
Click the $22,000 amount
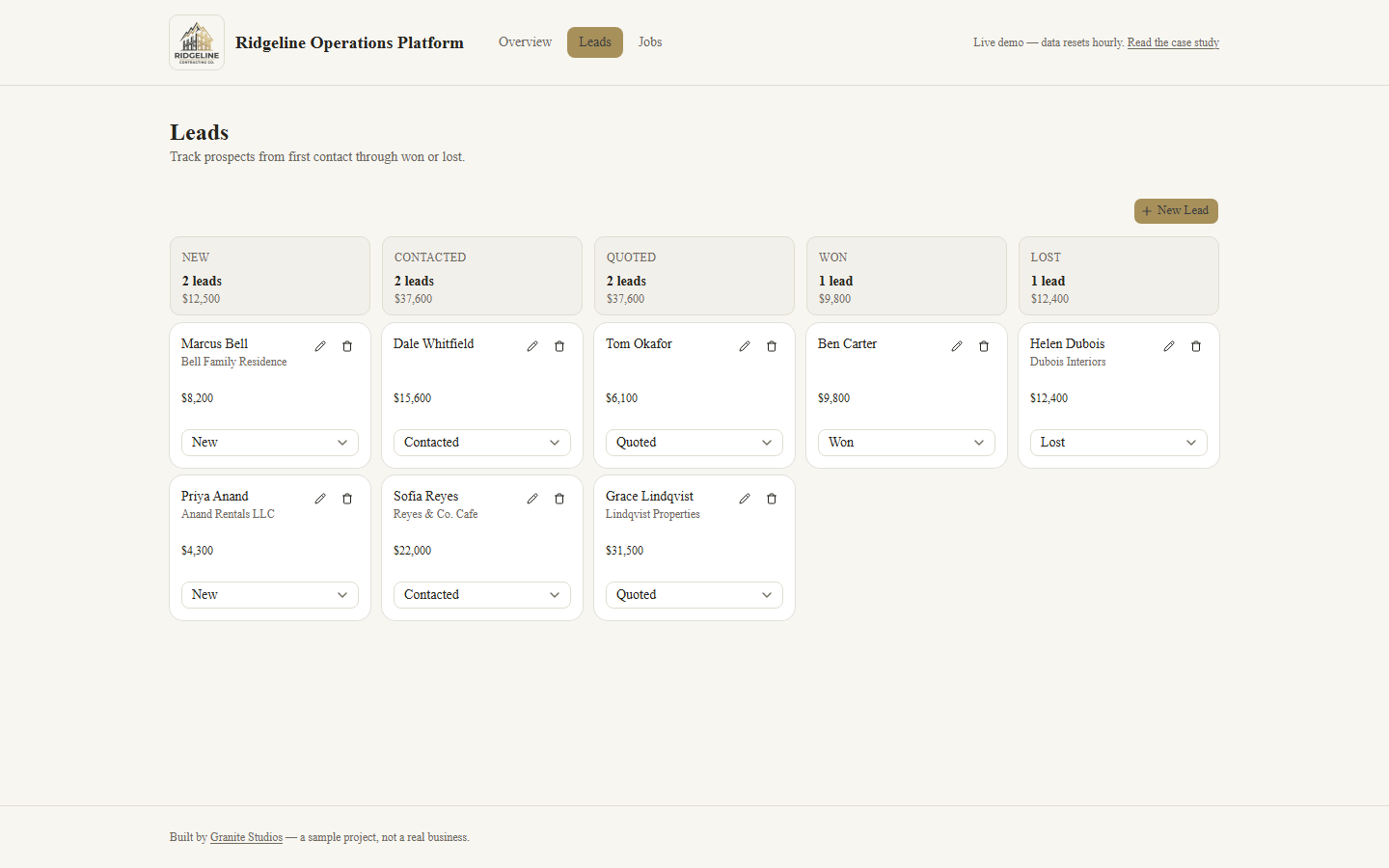pos(412,551)
